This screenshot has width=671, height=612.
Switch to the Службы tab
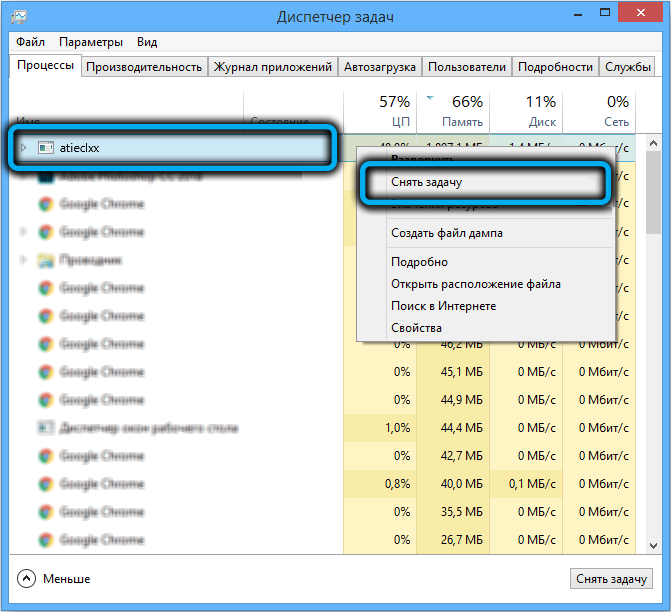coord(628,67)
